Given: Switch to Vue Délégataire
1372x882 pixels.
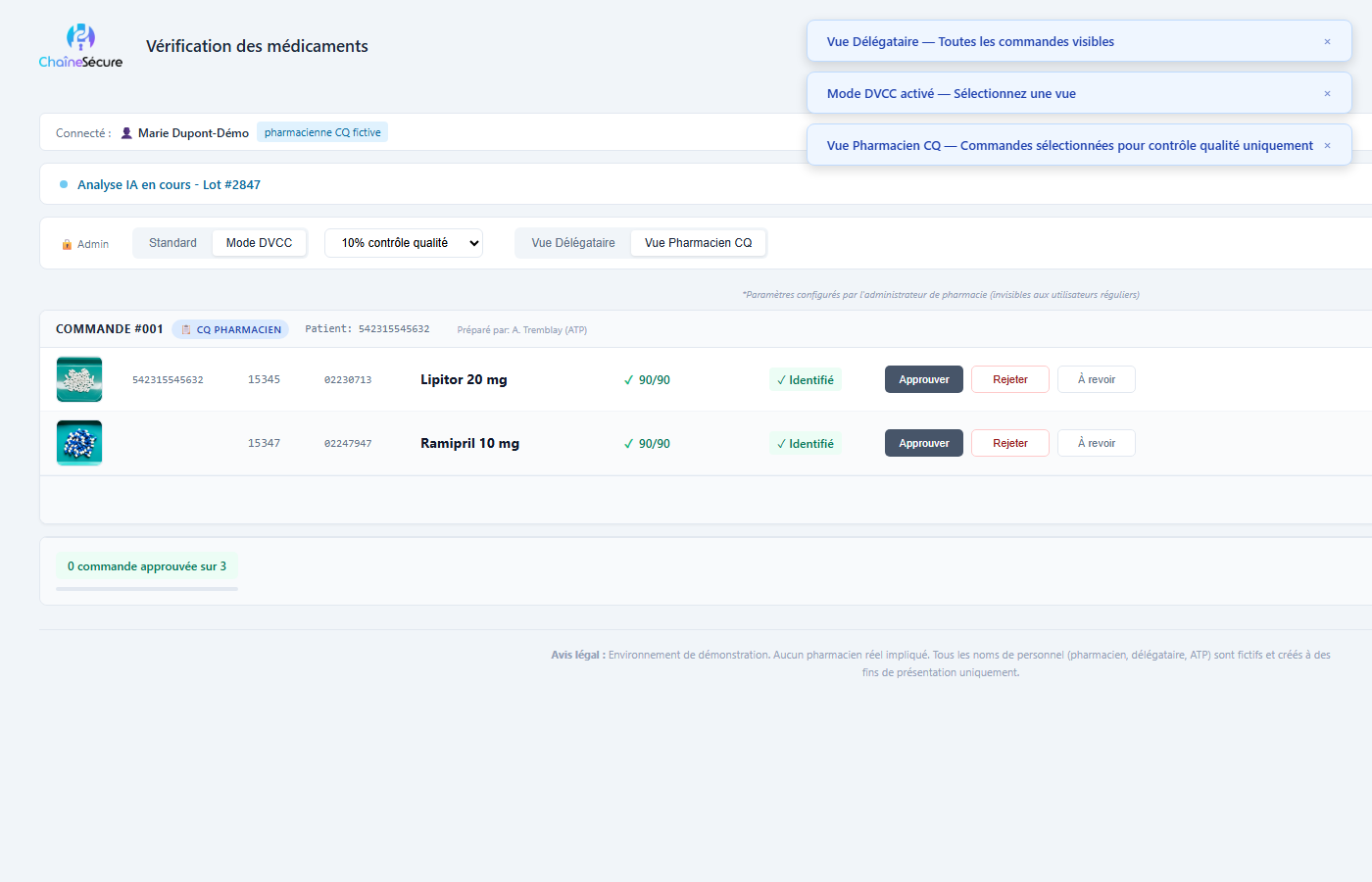Looking at the screenshot, I should [573, 243].
